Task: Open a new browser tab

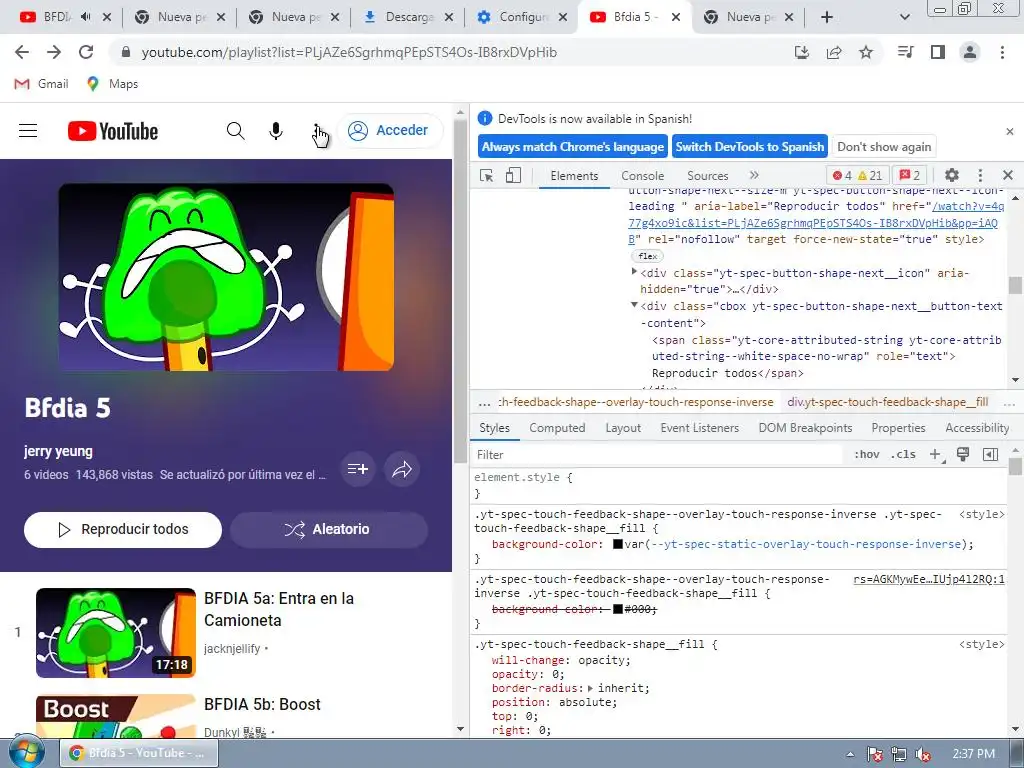Action: point(827,17)
